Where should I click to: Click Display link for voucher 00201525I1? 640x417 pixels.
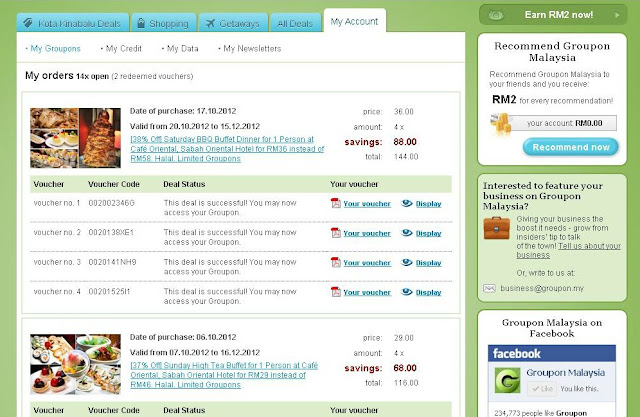pos(429,292)
